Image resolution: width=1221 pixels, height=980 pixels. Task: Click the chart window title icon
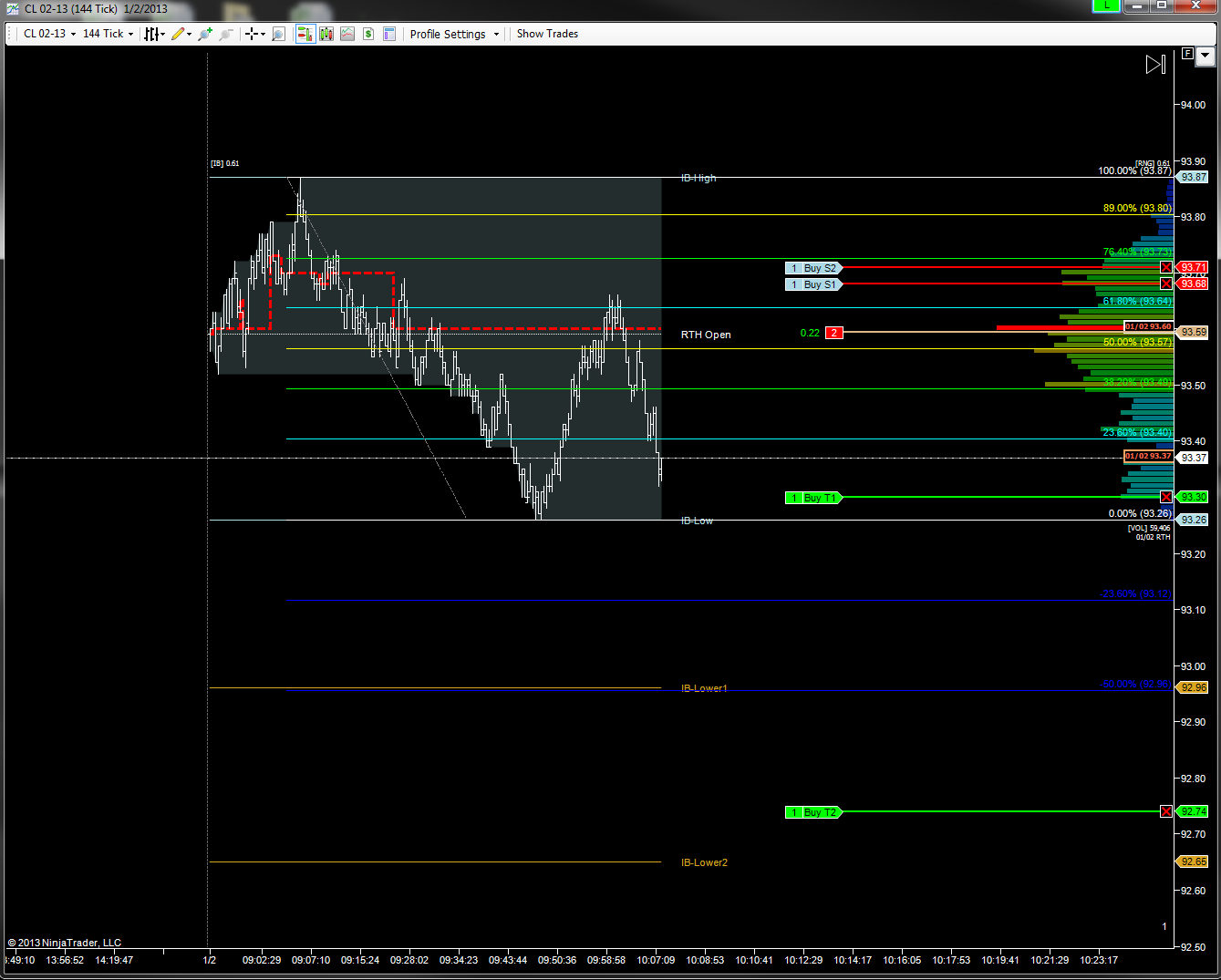[12, 8]
